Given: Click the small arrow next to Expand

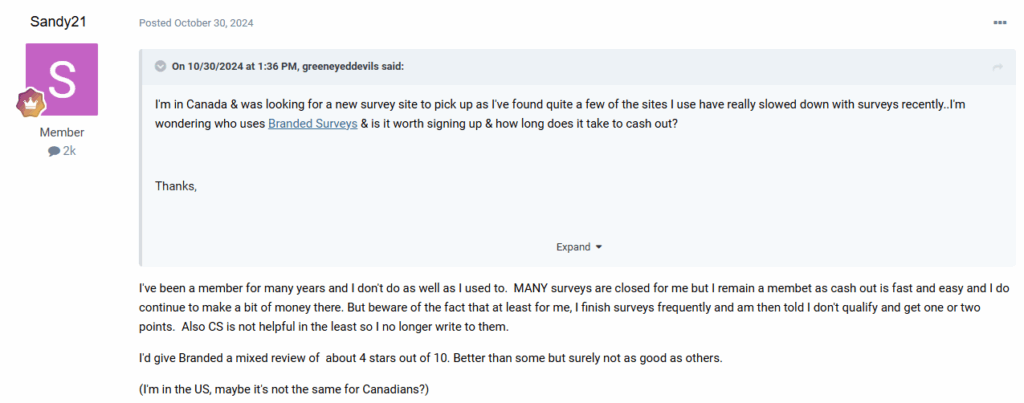Looking at the screenshot, I should 599,247.
